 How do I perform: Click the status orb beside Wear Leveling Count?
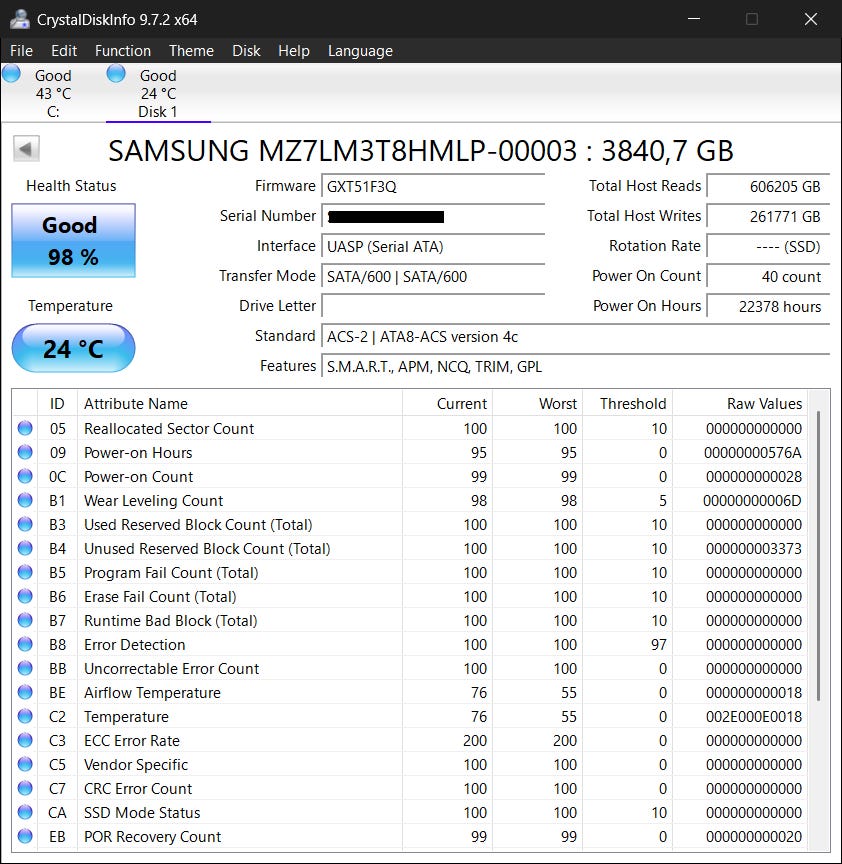coord(25,500)
